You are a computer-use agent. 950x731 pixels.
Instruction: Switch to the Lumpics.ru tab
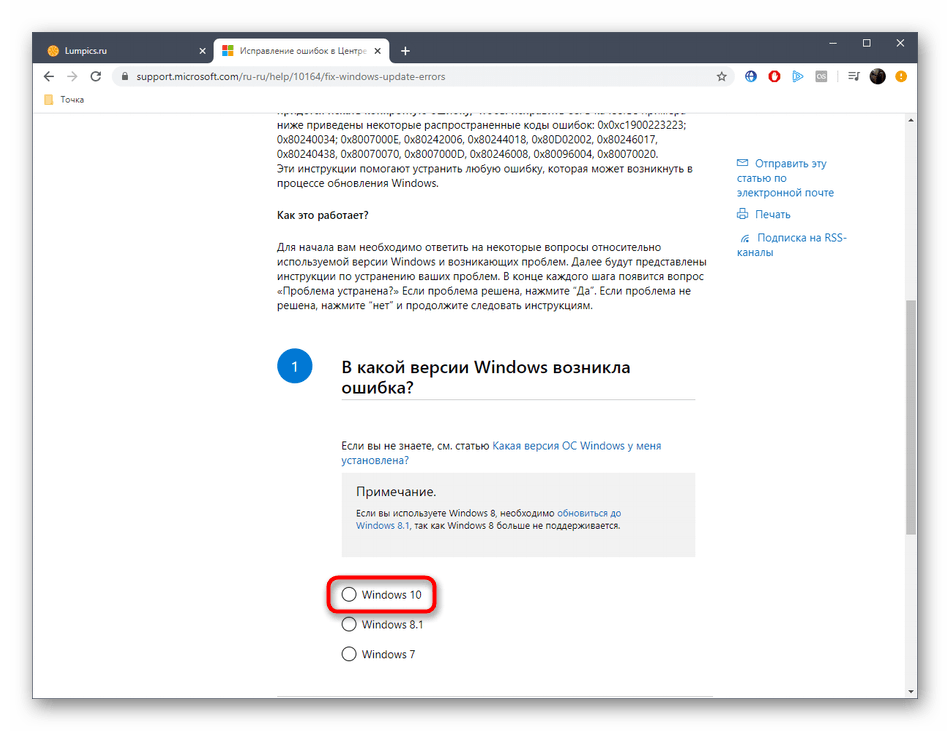pos(127,51)
